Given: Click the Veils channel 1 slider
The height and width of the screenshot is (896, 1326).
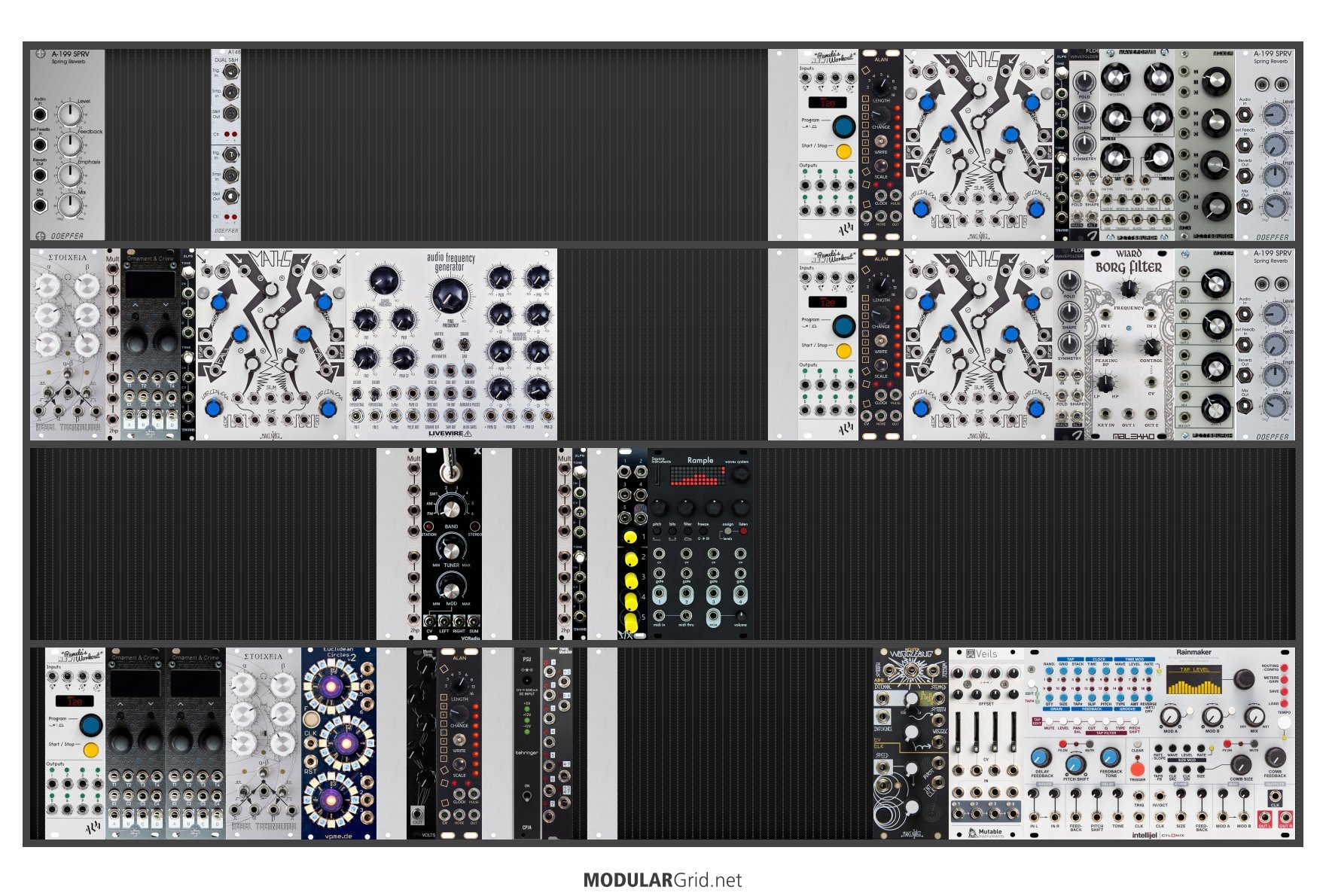Looking at the screenshot, I should pyautogui.click(x=958, y=732).
